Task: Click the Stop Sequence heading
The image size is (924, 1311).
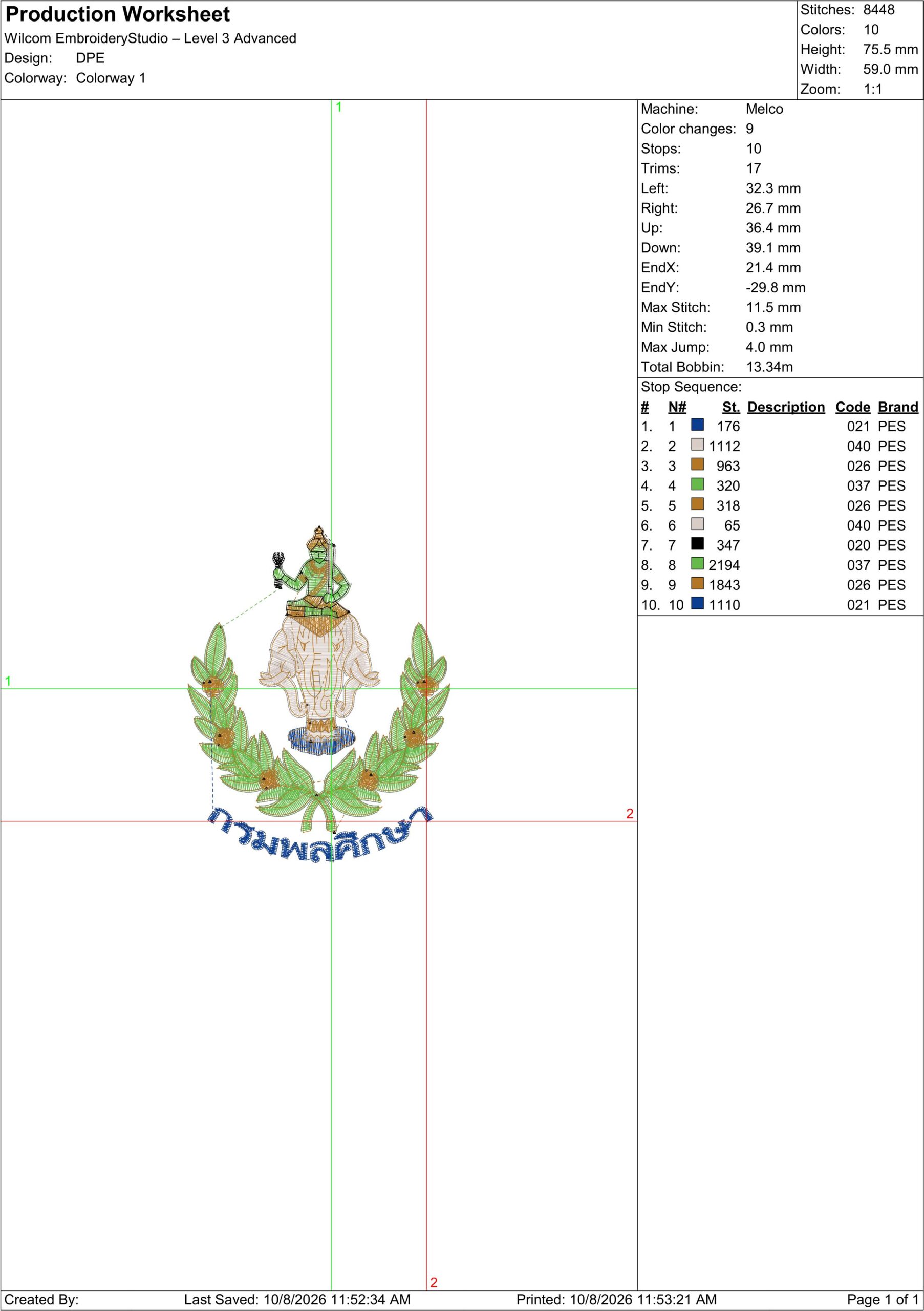Action: click(691, 387)
